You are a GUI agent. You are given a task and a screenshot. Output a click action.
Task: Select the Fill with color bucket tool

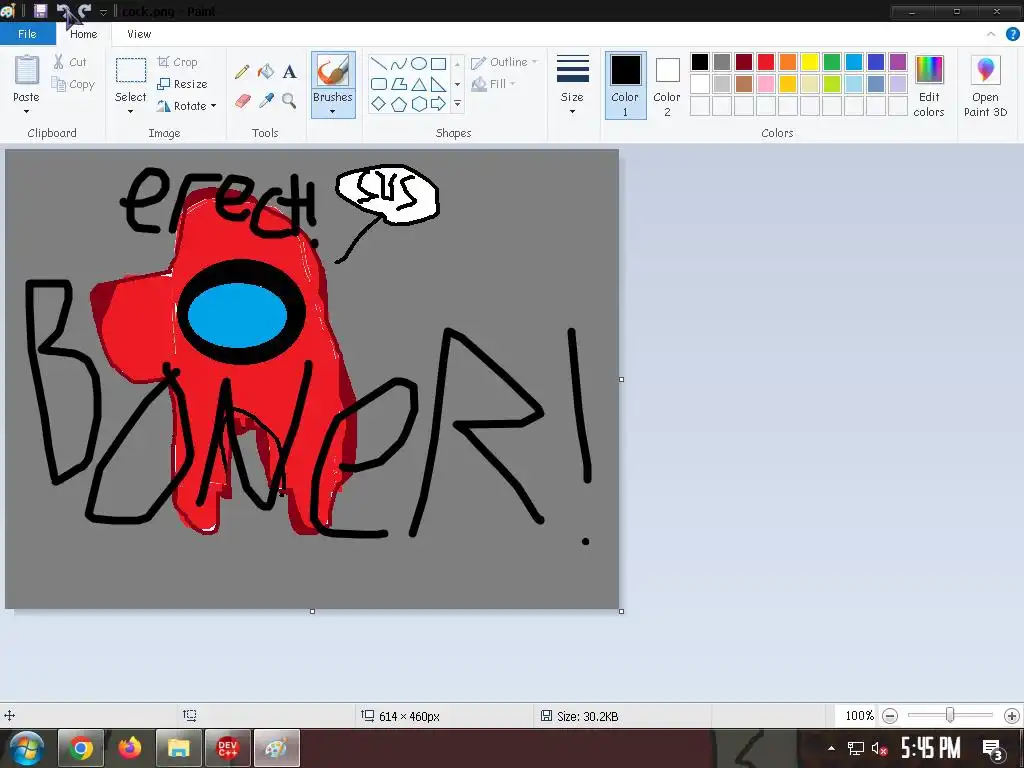(266, 71)
